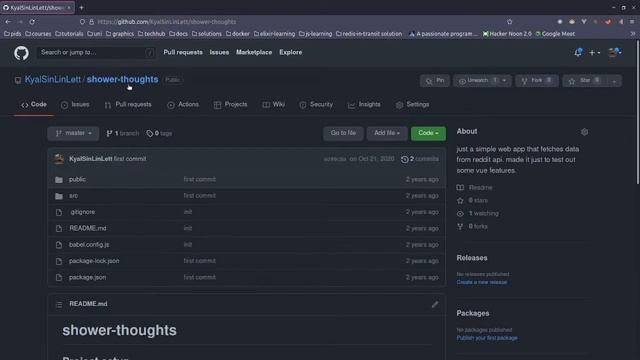640x360 pixels.
Task: Open Issues in top navigation
Action: click(219, 52)
